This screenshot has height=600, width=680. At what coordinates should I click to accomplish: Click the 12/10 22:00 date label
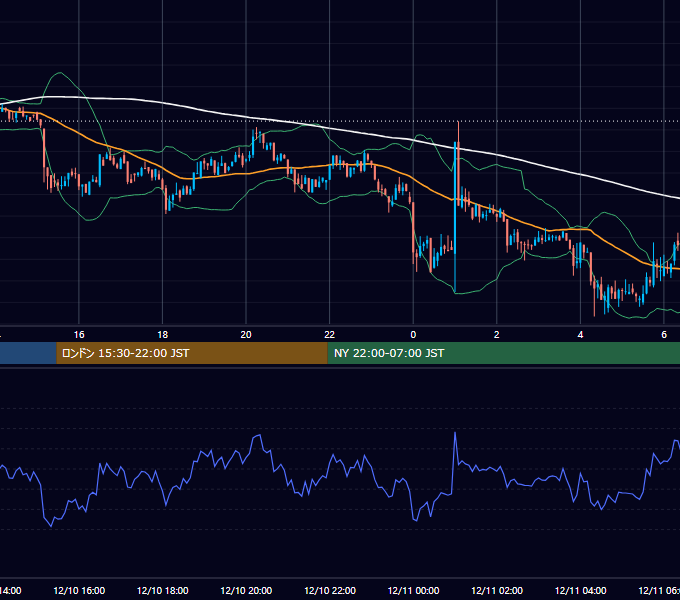(330, 590)
